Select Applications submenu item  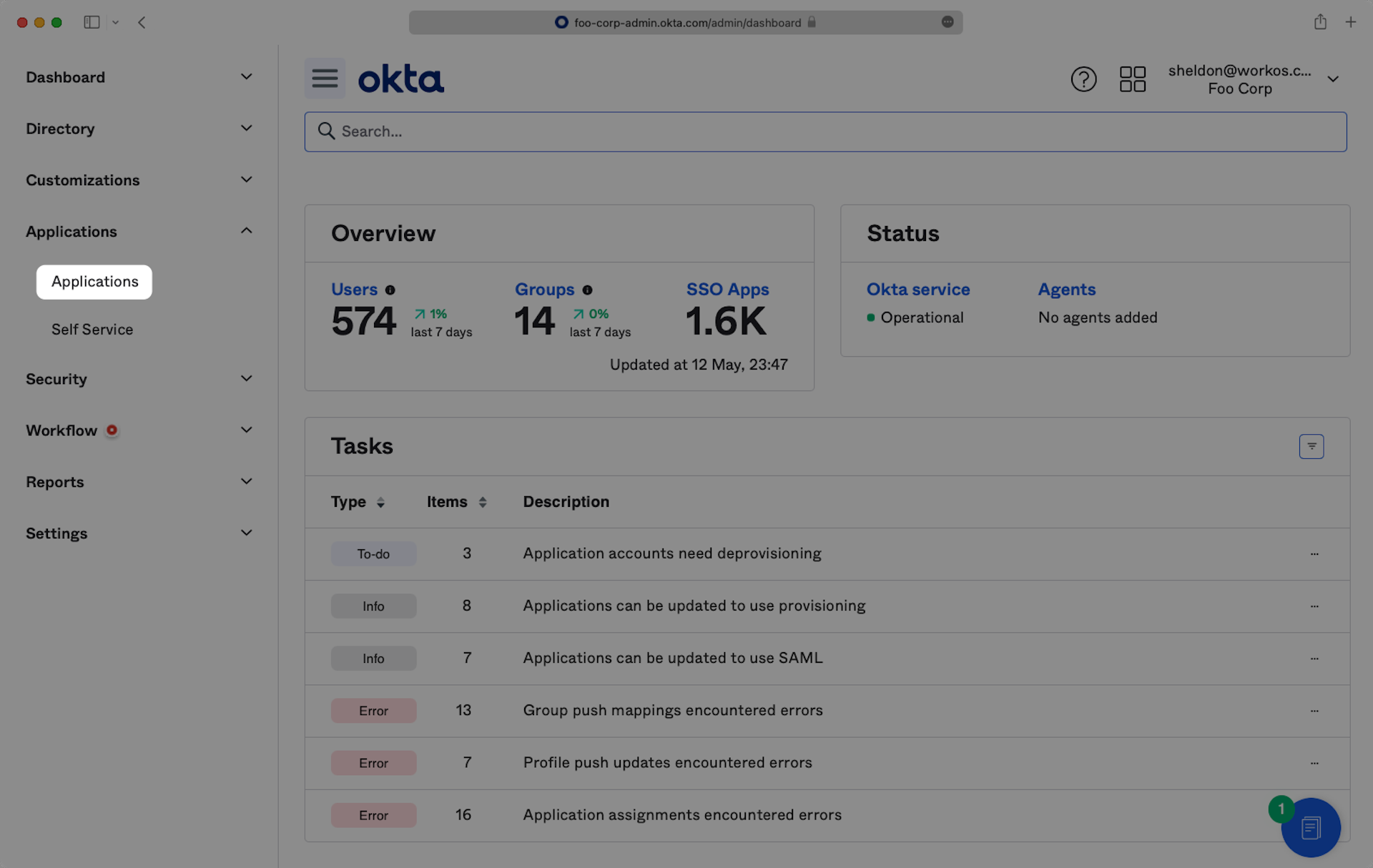coord(94,282)
